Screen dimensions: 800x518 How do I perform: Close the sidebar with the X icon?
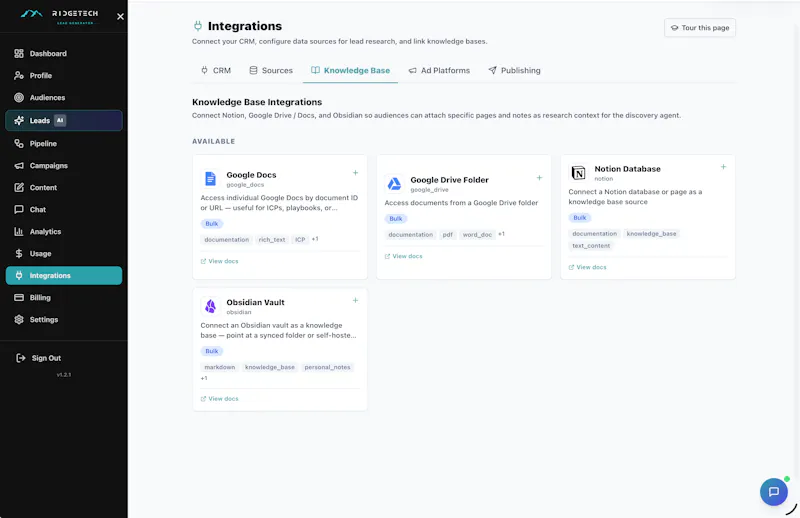120,16
